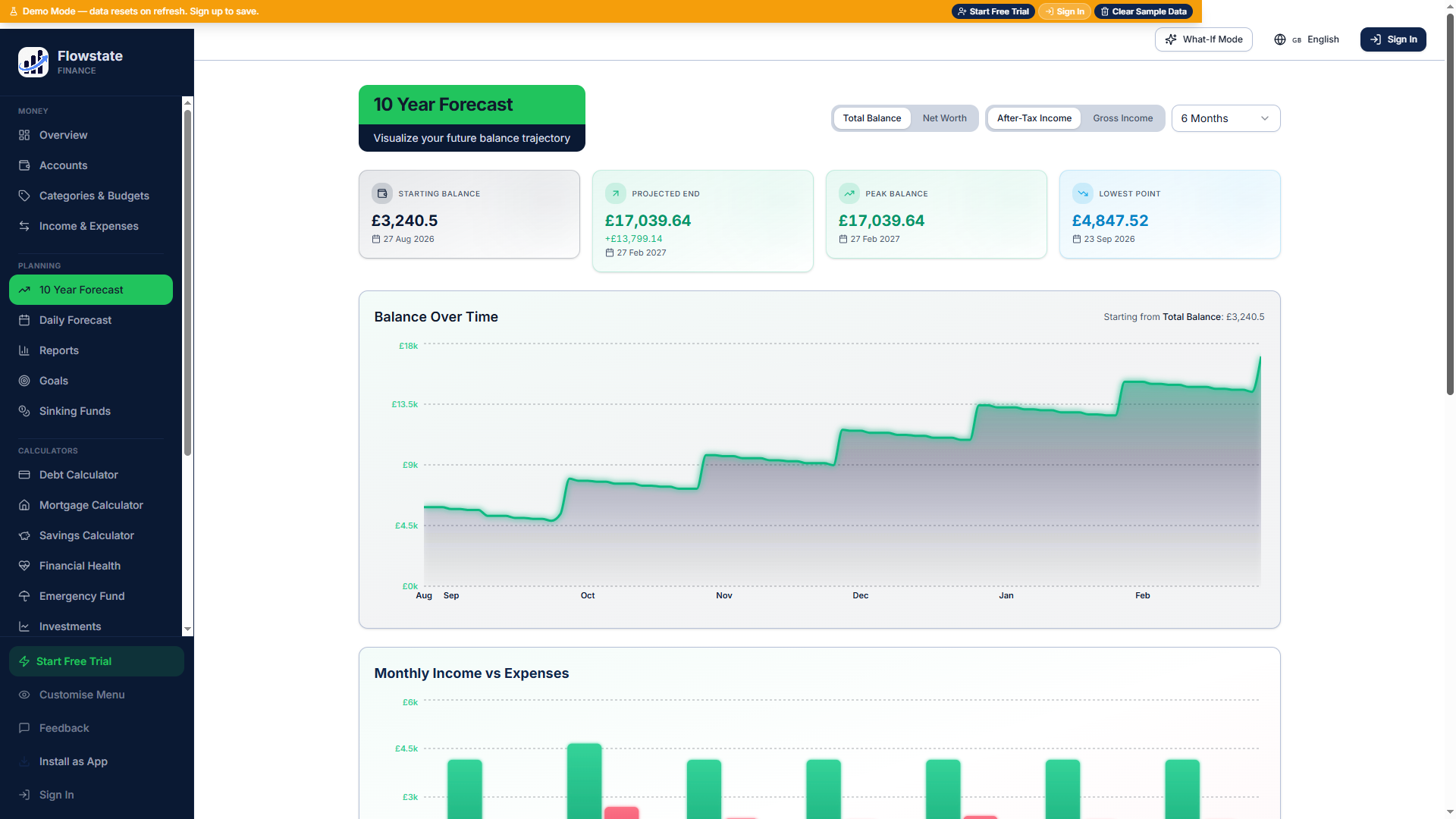Click Start Free Trial in the sidebar
1456x819 pixels.
click(96, 661)
